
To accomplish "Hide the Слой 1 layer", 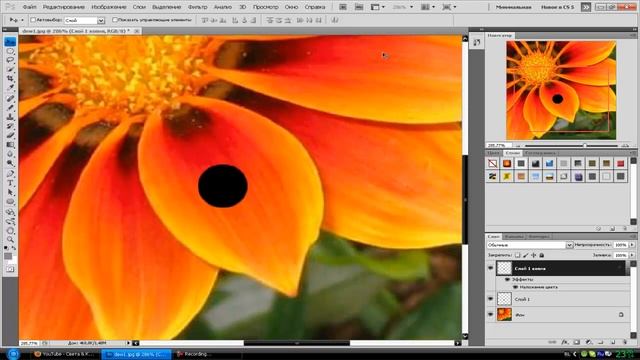I will click(490, 299).
